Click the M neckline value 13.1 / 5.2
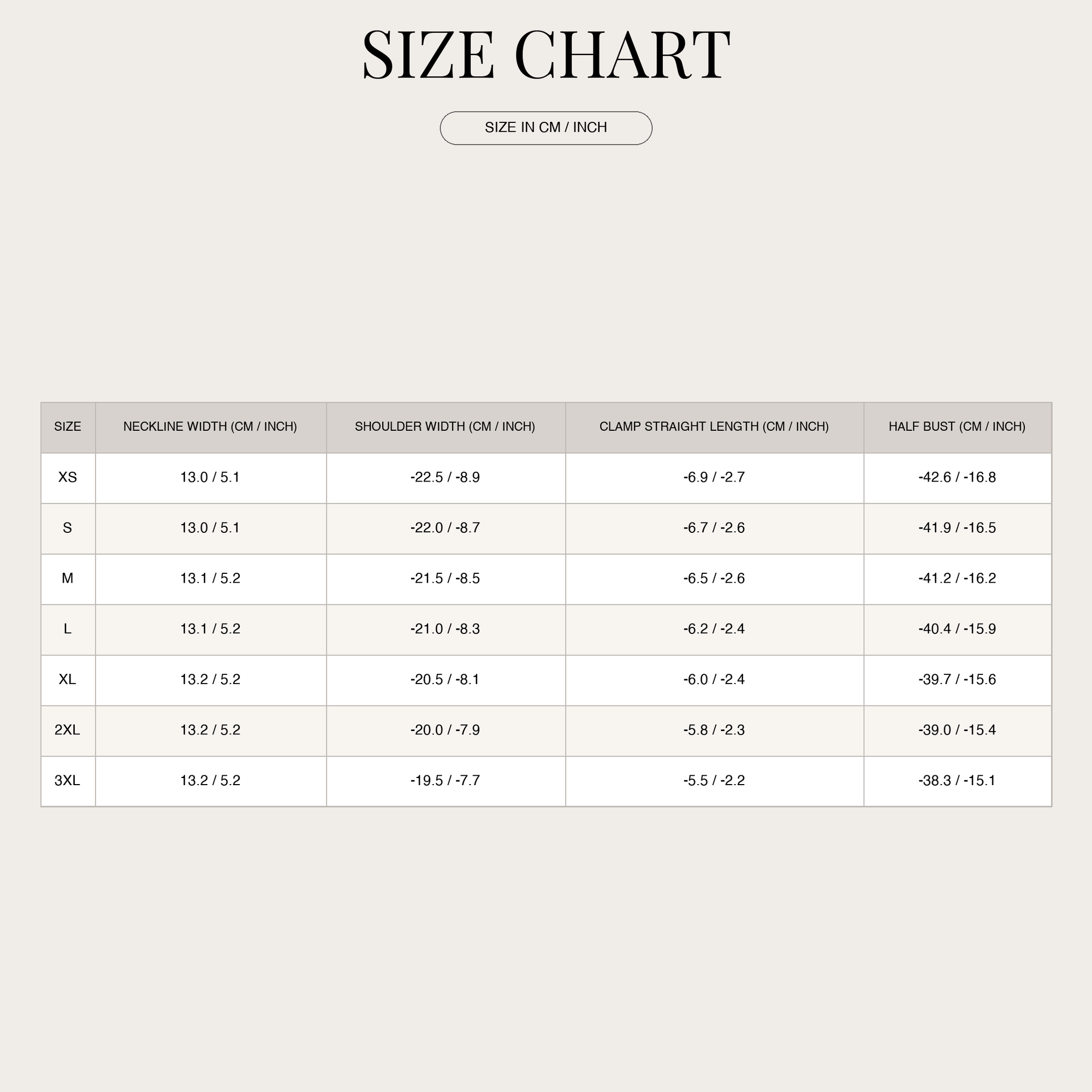 pyautogui.click(x=210, y=579)
